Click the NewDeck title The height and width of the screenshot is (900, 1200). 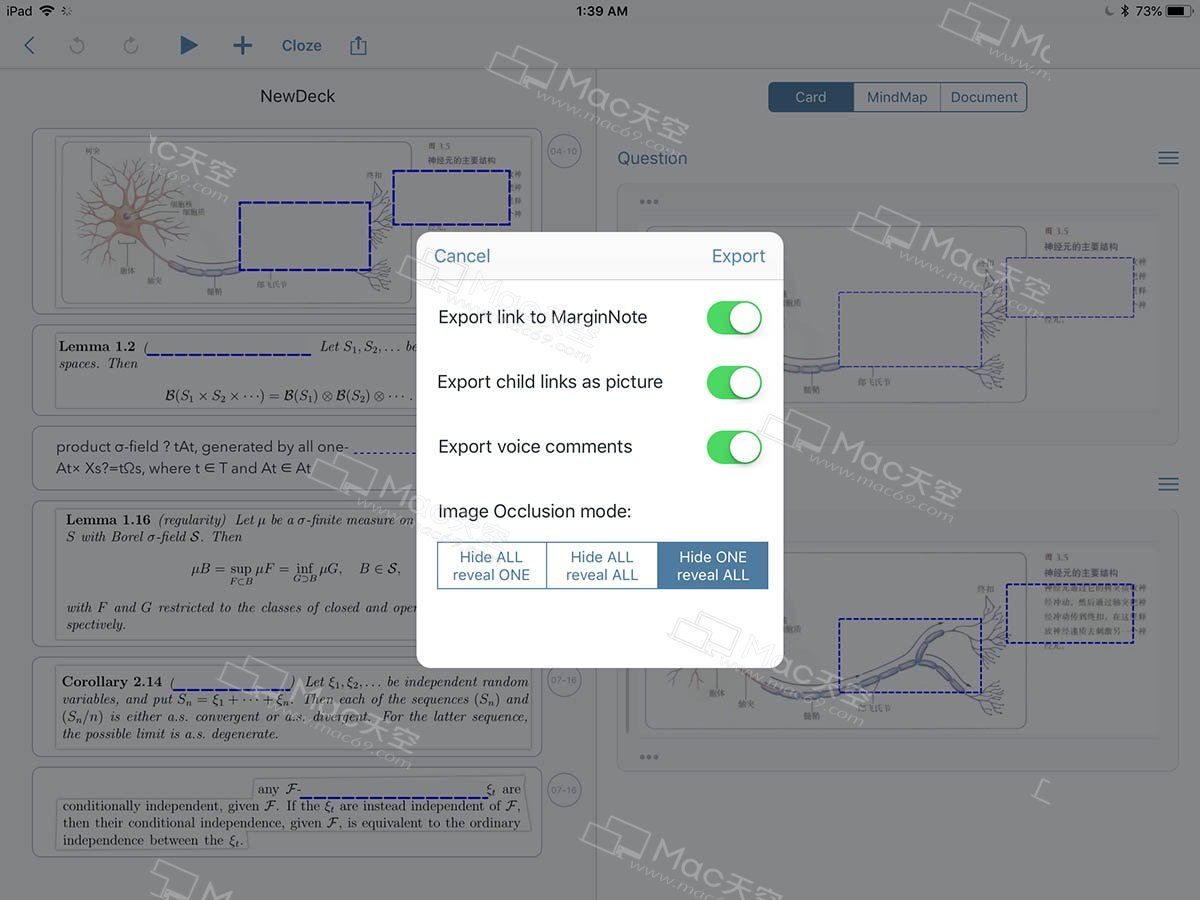tap(297, 96)
